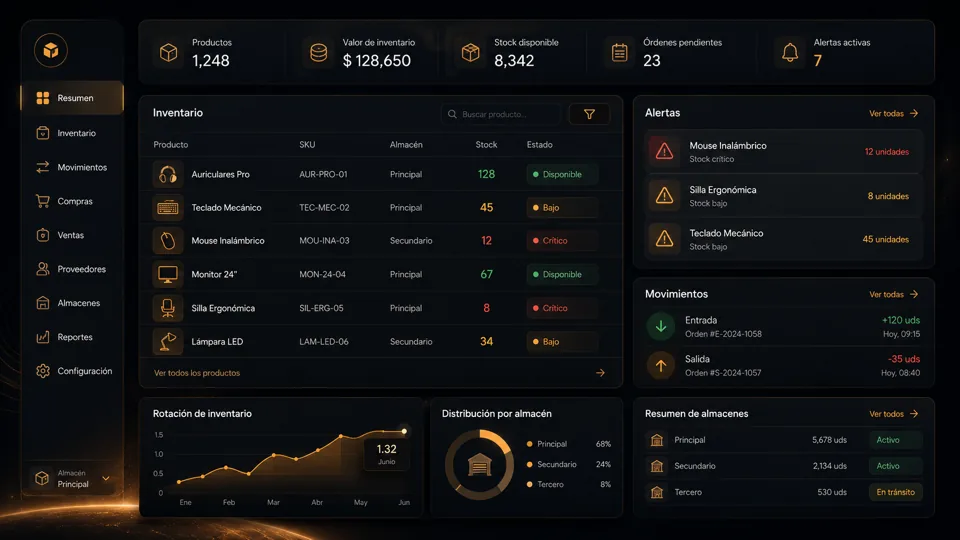Click Orden #S-2024-1057
The image size is (960, 540).
point(723,373)
